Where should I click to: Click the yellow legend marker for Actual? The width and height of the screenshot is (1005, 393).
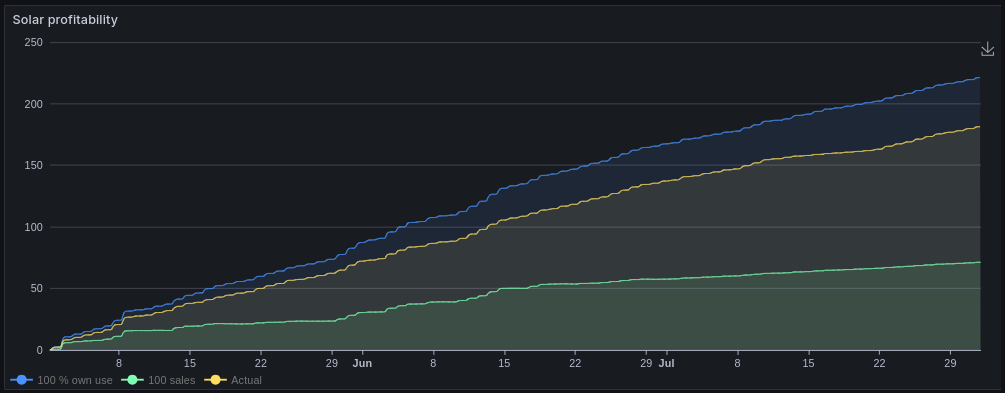[215, 380]
